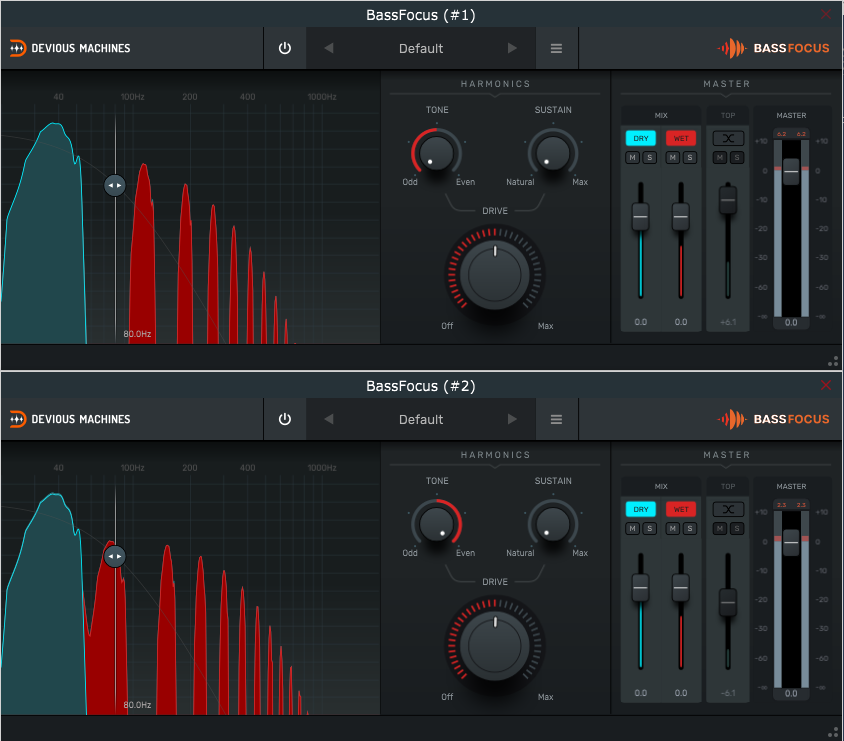
Task: Click the BassFocus waveform logo in window #1
Action: point(732,48)
